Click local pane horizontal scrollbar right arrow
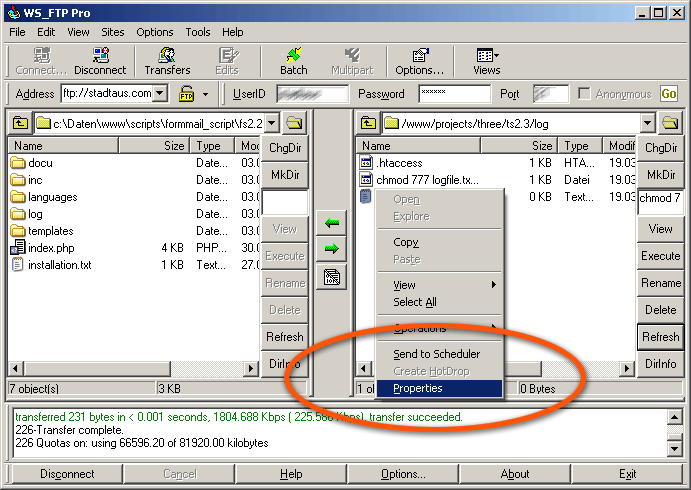Image resolution: width=691 pixels, height=490 pixels. click(251, 368)
